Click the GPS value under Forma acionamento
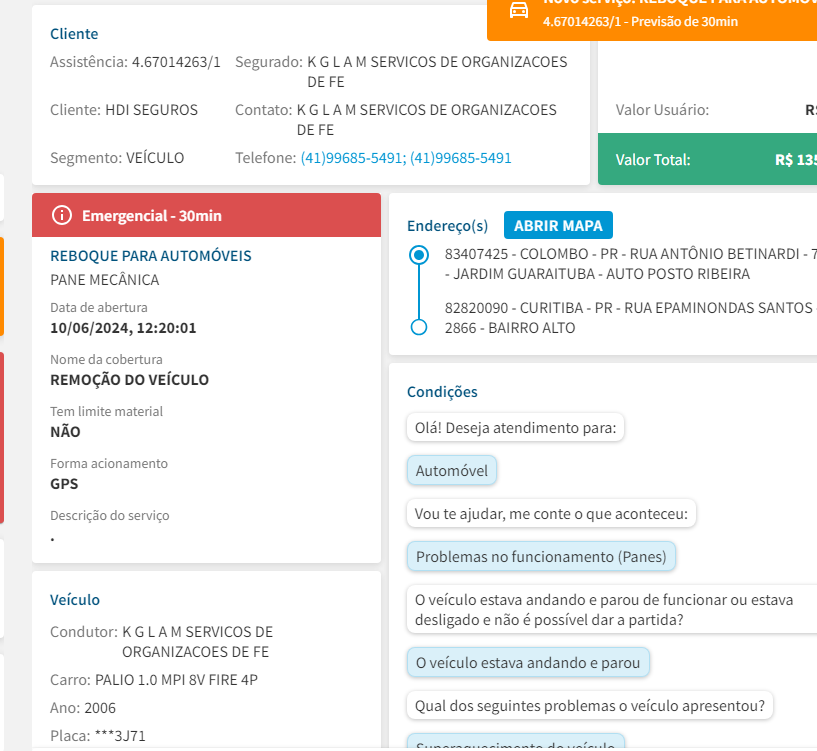The image size is (817, 751). 64,484
